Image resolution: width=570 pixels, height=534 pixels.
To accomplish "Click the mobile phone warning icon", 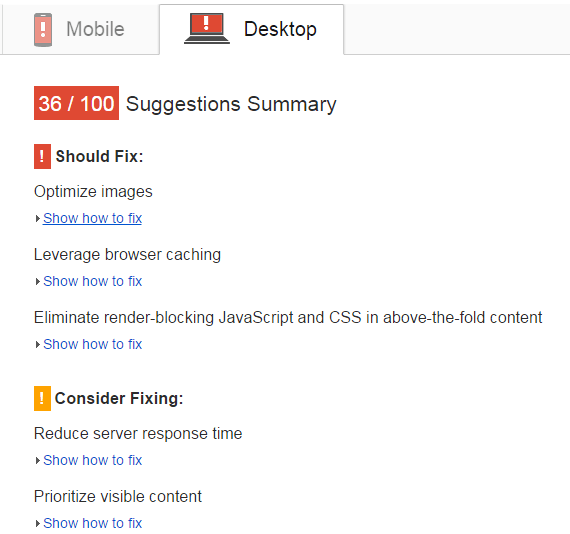I will point(43,30).
